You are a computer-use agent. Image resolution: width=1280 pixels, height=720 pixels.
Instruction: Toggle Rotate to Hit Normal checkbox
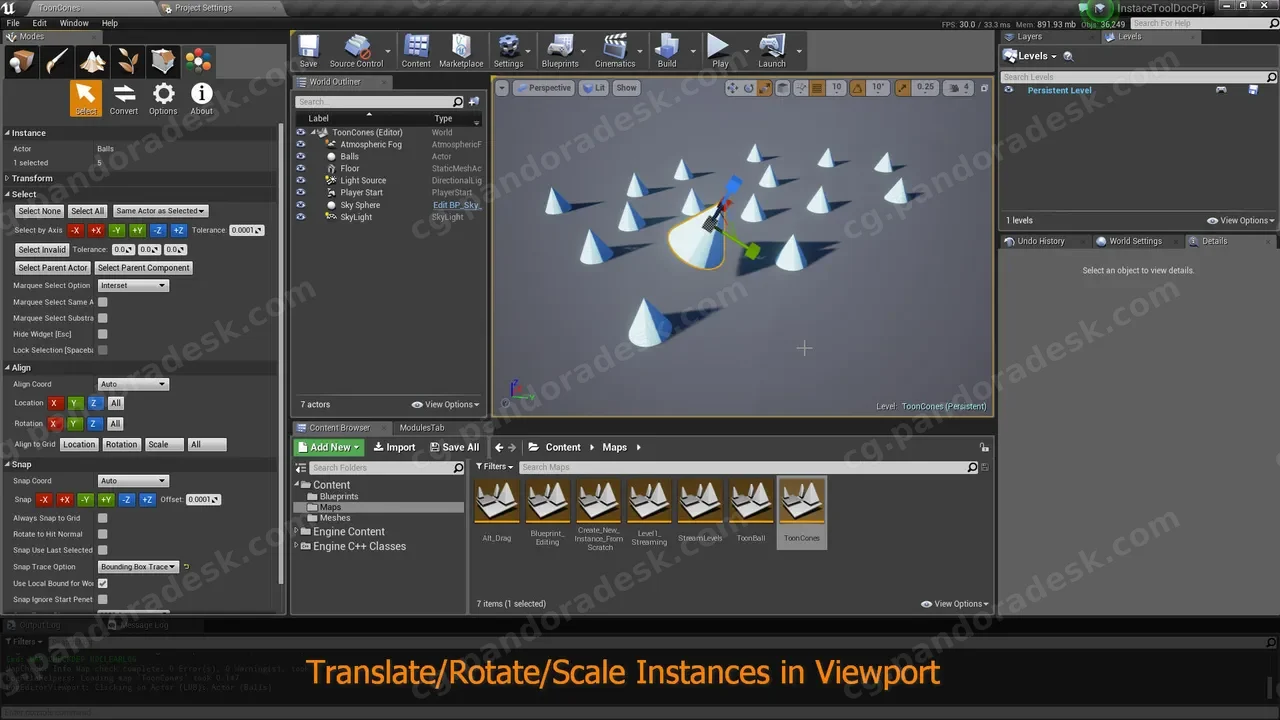tap(102, 534)
